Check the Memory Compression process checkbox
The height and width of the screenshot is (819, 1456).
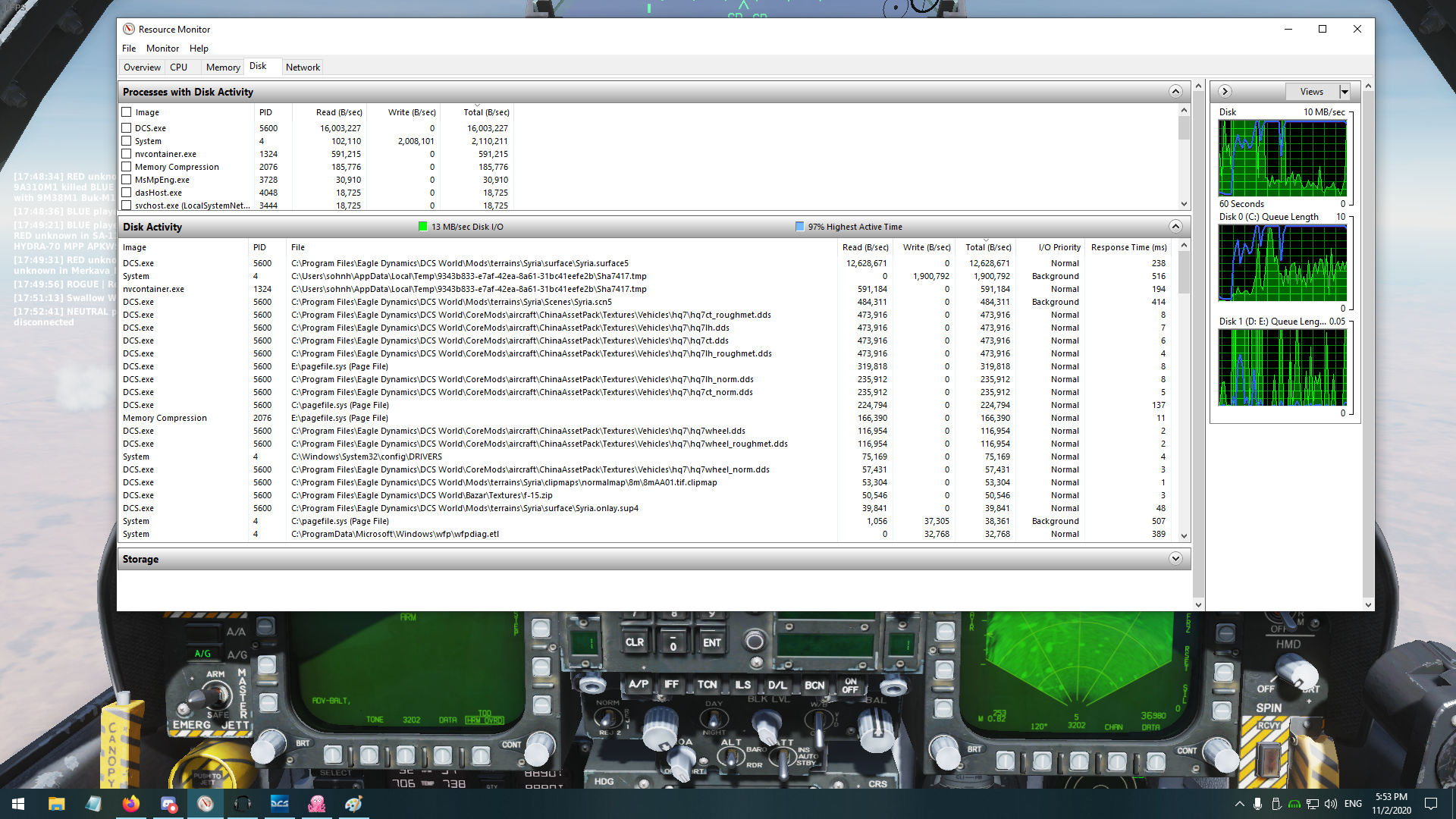click(x=127, y=167)
